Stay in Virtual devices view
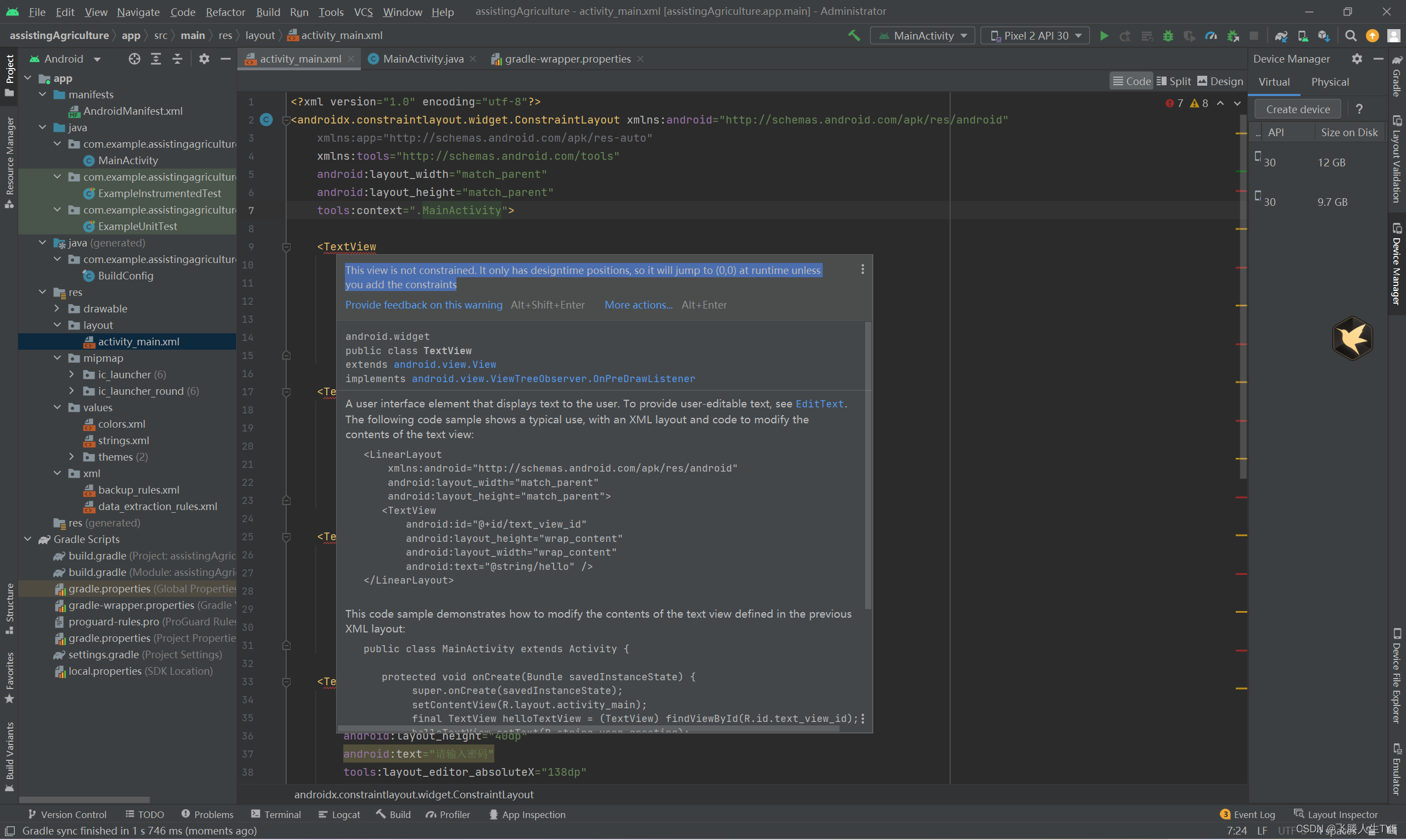Image resolution: width=1406 pixels, height=840 pixels. [1274, 81]
